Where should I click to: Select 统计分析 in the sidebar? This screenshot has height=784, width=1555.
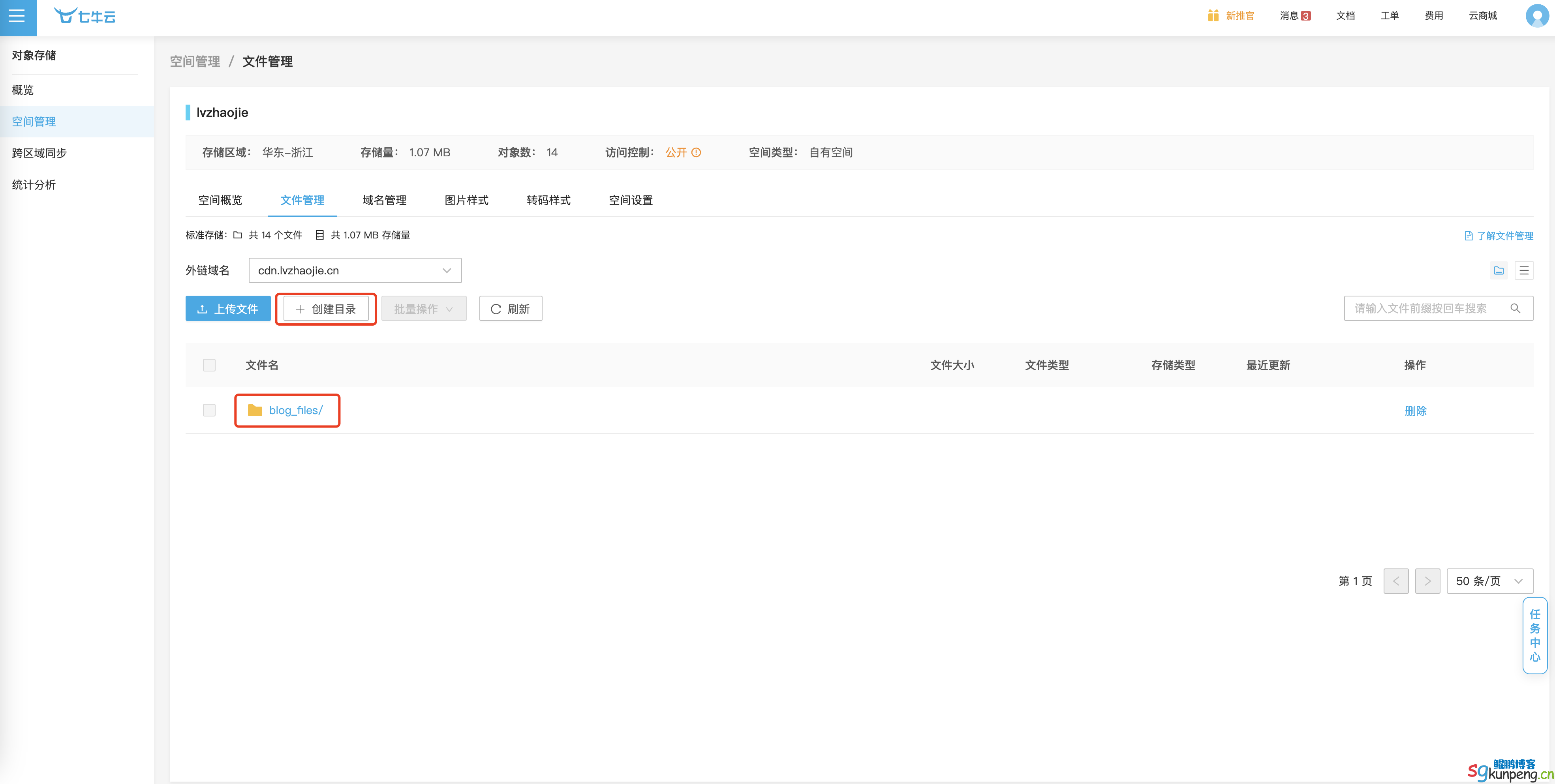pos(77,185)
